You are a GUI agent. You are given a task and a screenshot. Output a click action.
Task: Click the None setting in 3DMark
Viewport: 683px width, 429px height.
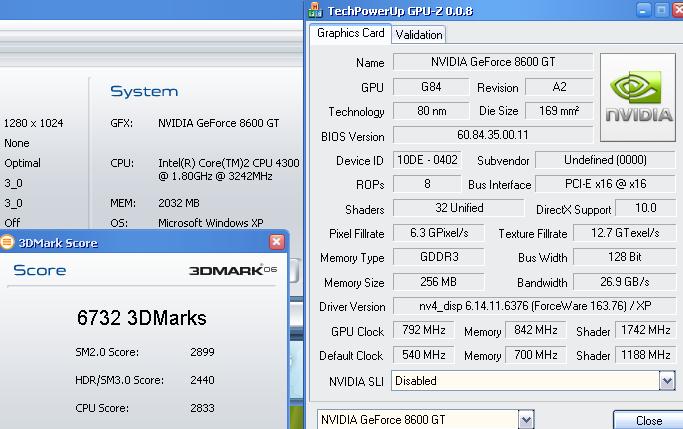(x=17, y=143)
